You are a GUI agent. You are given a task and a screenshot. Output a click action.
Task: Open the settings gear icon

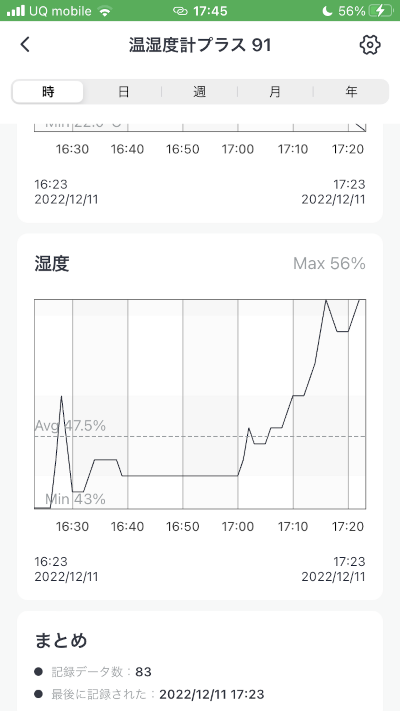370,45
